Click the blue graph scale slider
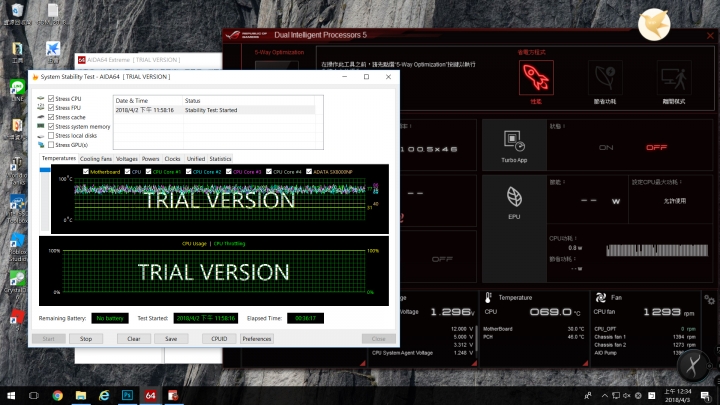The height and width of the screenshot is (405, 720). [x=45, y=170]
